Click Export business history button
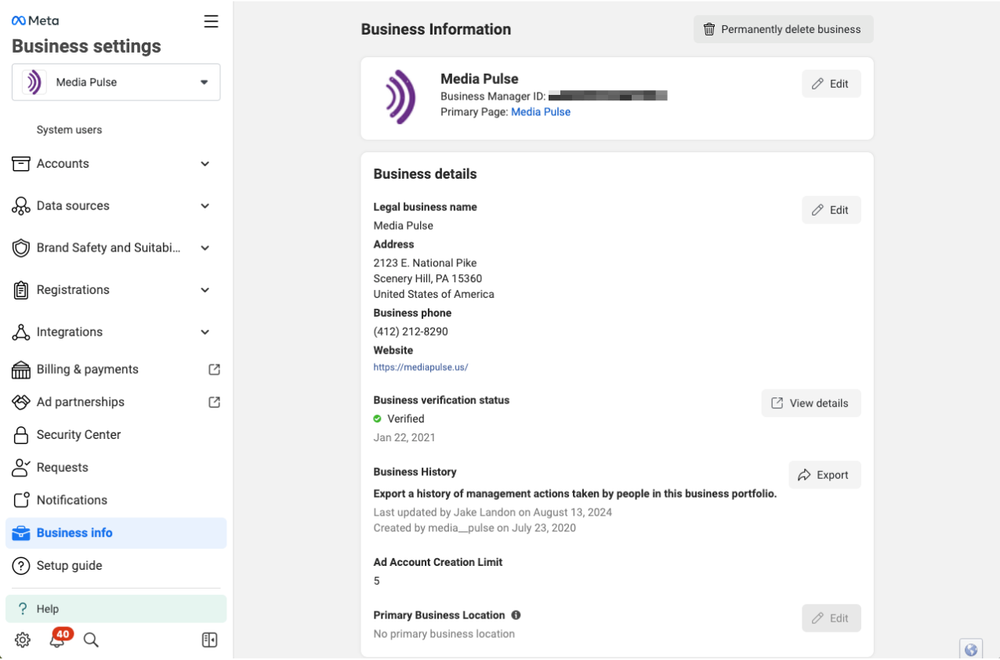 (825, 475)
